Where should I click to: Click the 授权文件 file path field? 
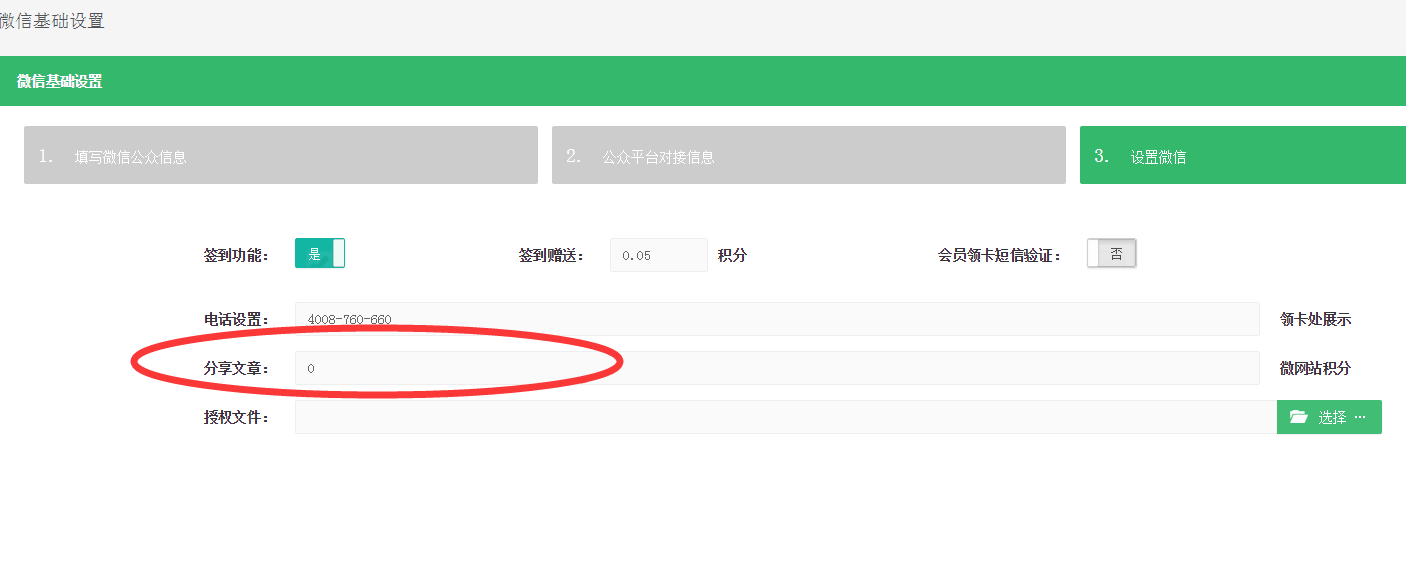(x=786, y=417)
